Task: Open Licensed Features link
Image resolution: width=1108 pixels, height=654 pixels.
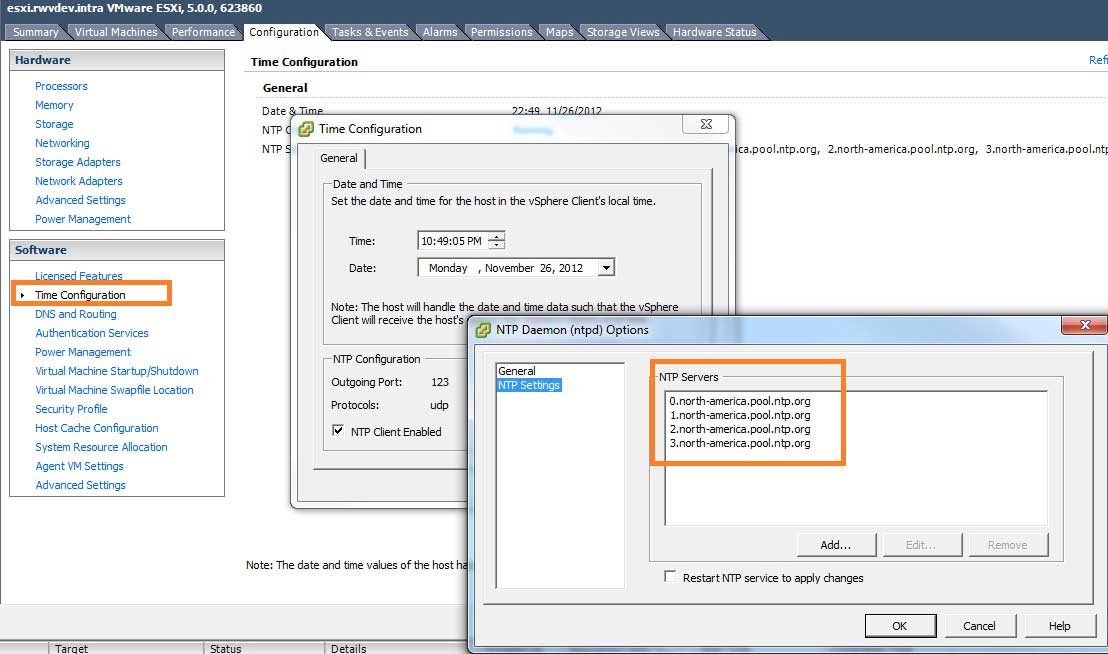Action: click(x=79, y=276)
